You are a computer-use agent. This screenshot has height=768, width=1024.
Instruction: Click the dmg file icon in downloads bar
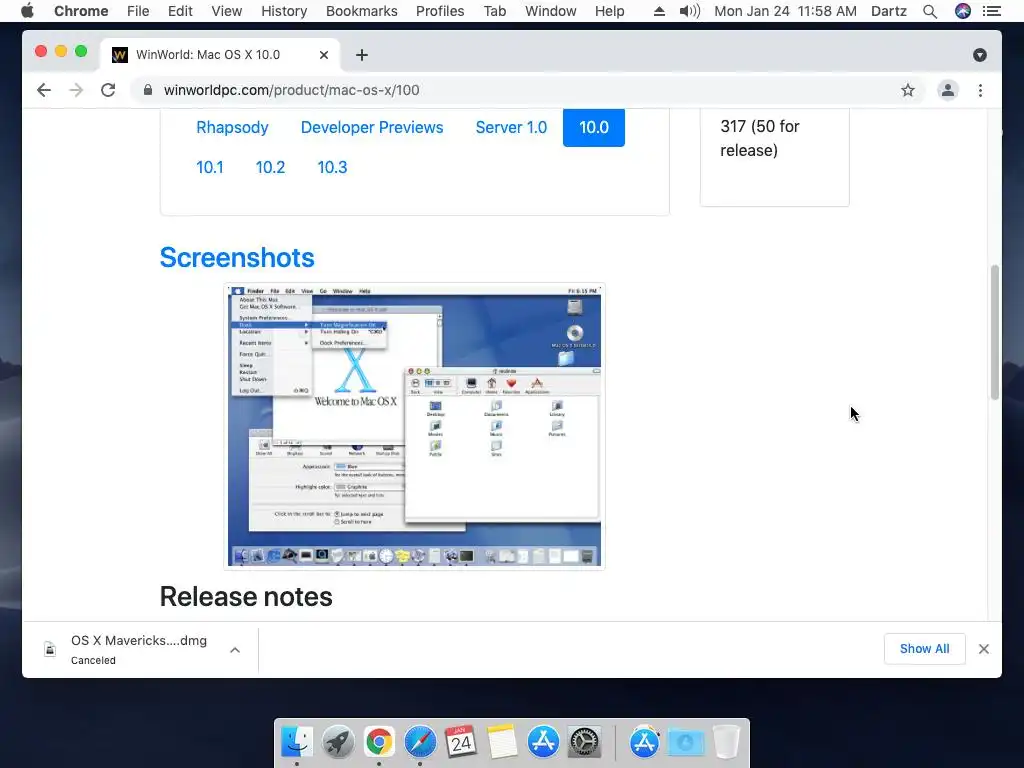click(50, 649)
